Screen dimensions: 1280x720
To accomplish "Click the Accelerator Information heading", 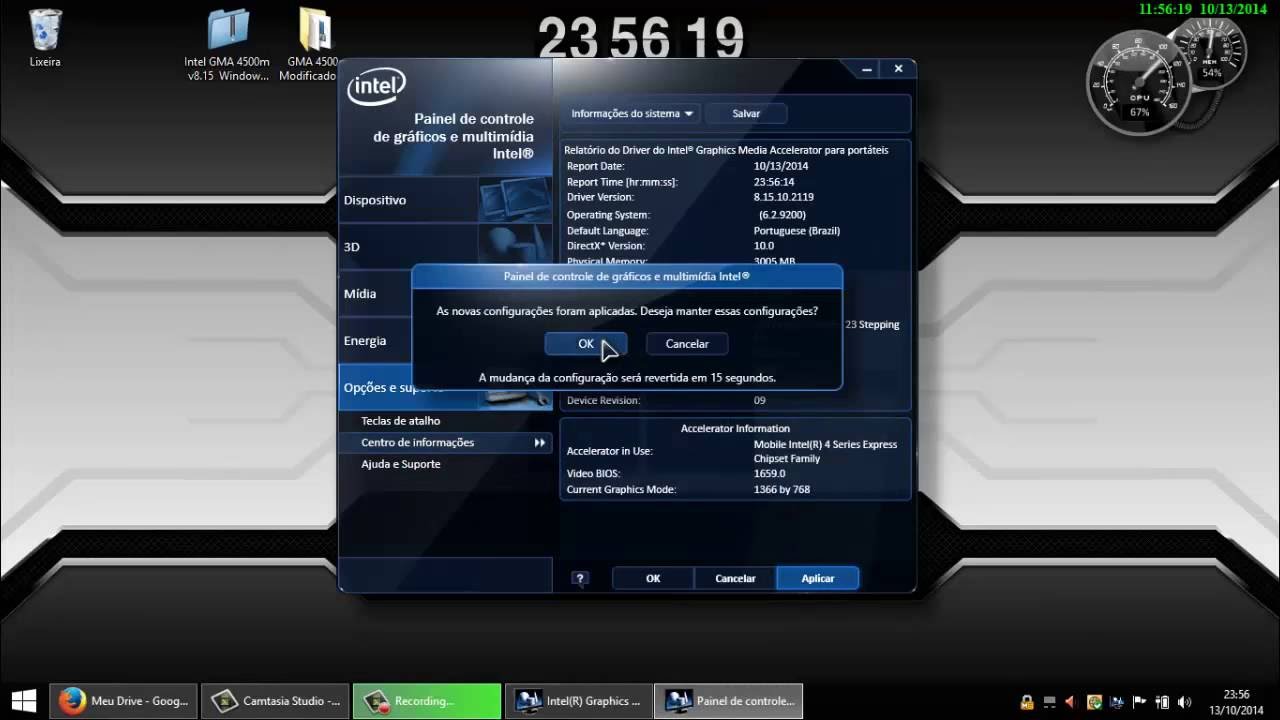I will click(735, 429).
